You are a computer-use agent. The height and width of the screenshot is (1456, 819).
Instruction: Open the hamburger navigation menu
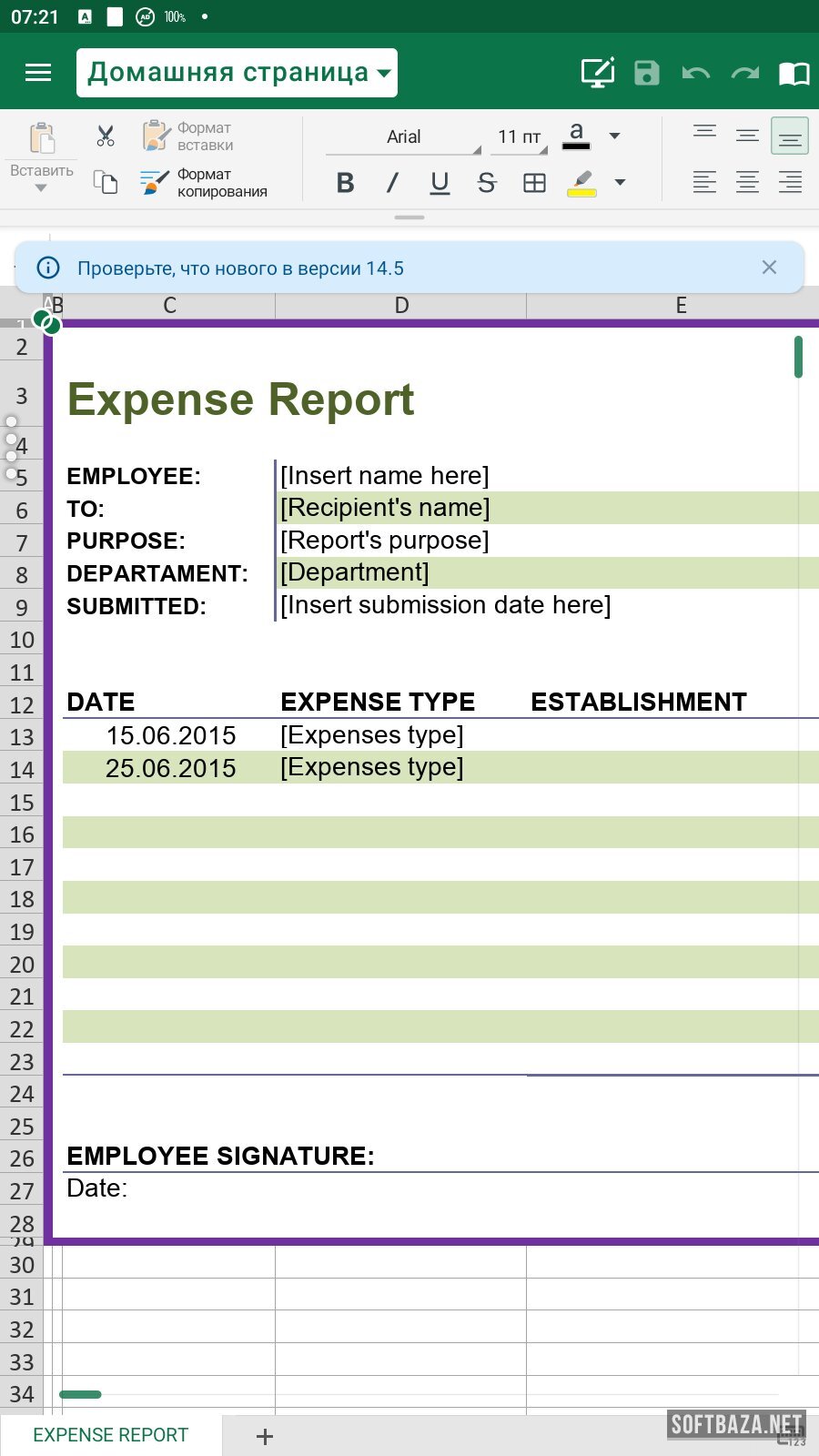38,73
